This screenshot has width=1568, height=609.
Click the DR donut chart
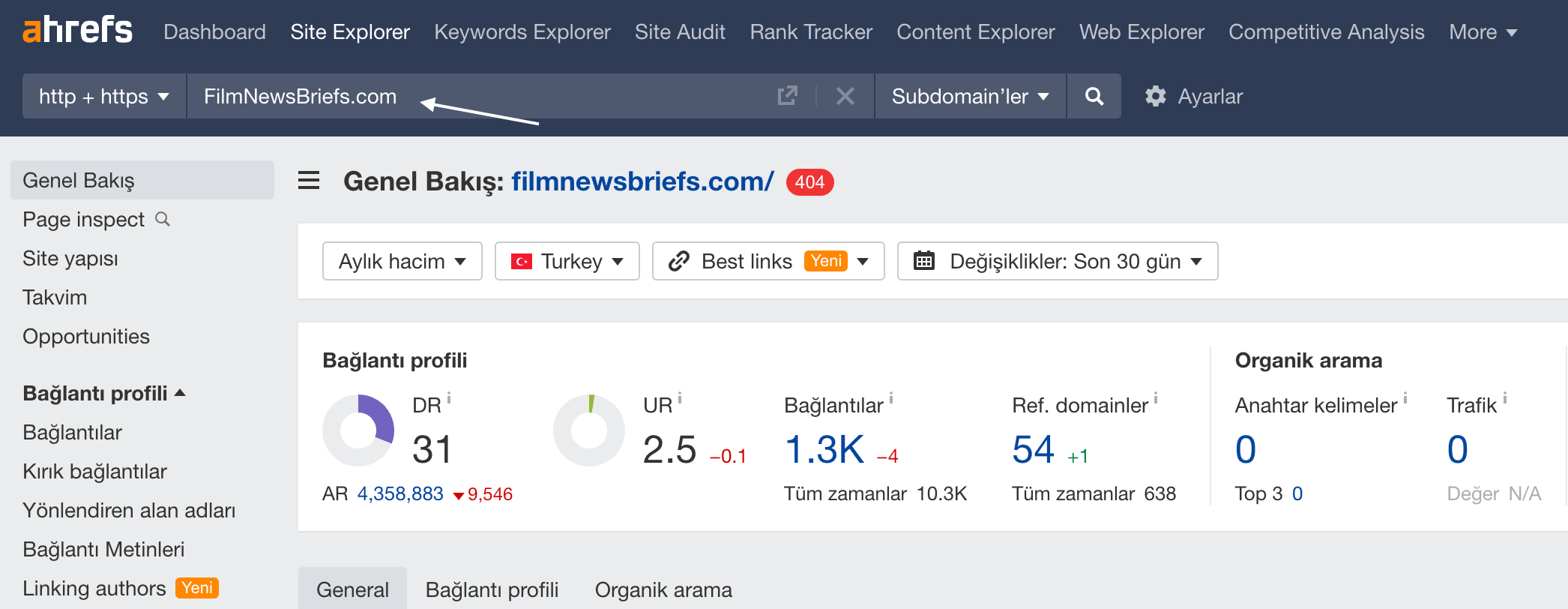(358, 430)
